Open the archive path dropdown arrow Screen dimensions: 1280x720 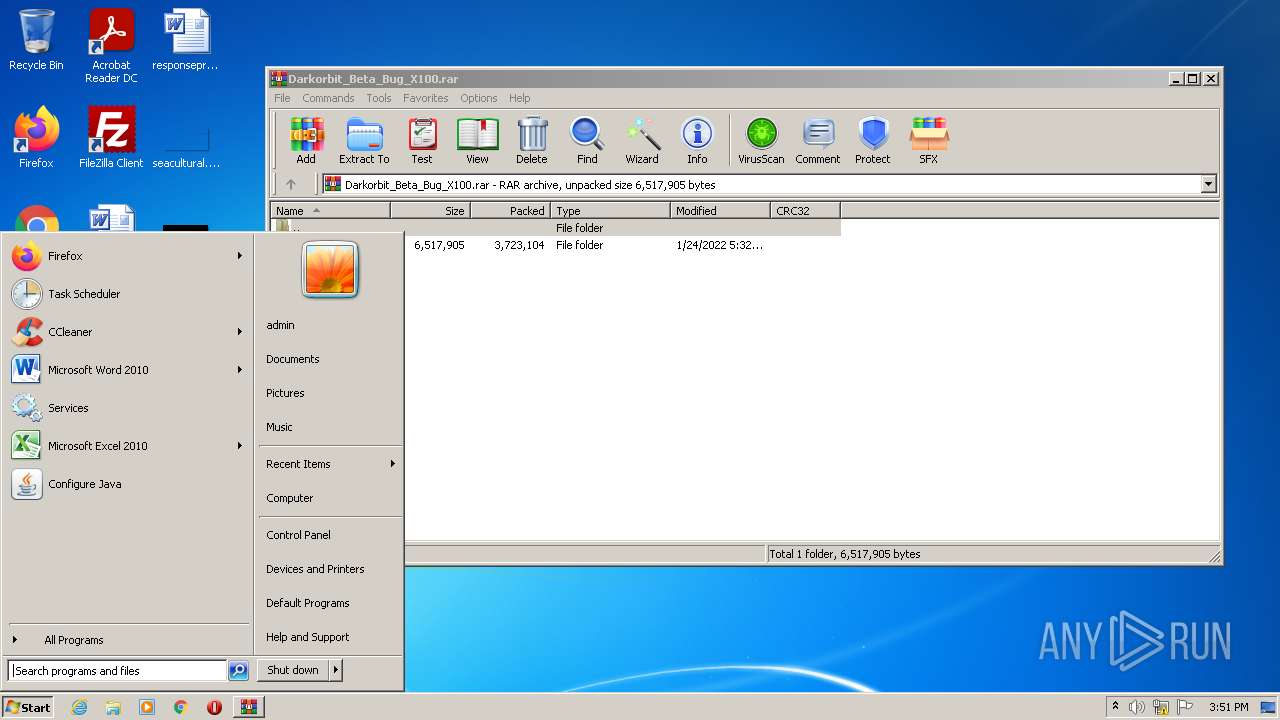(1208, 184)
